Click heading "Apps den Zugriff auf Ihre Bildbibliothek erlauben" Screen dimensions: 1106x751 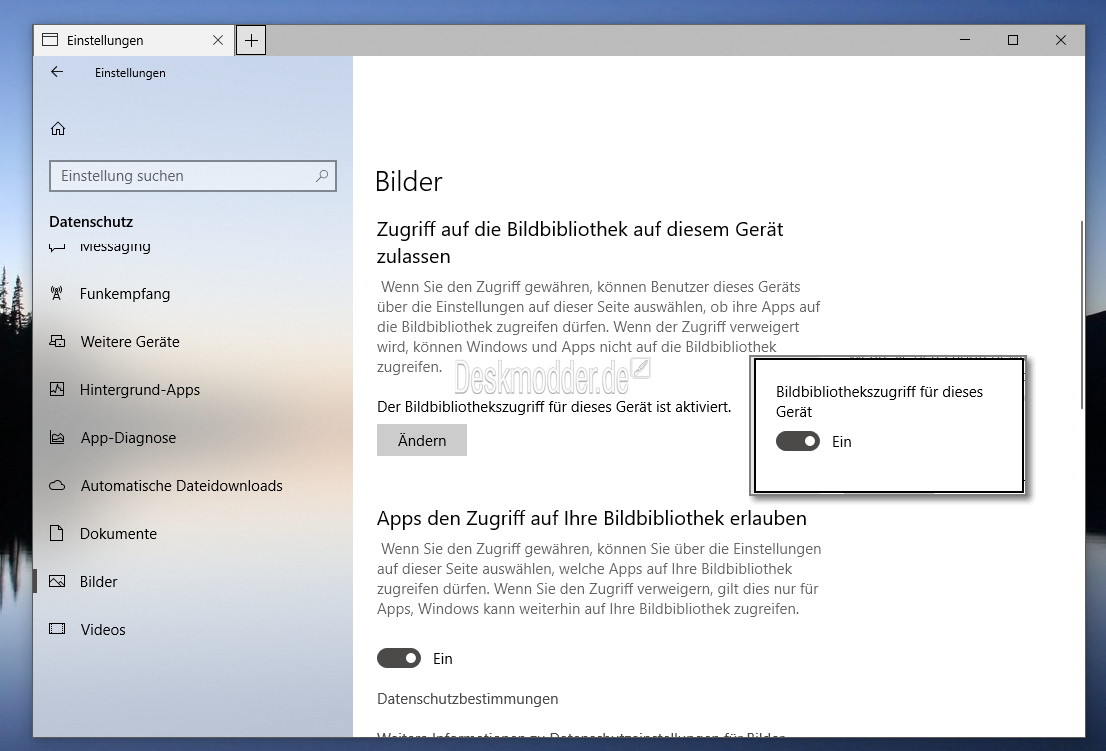[x=592, y=518]
